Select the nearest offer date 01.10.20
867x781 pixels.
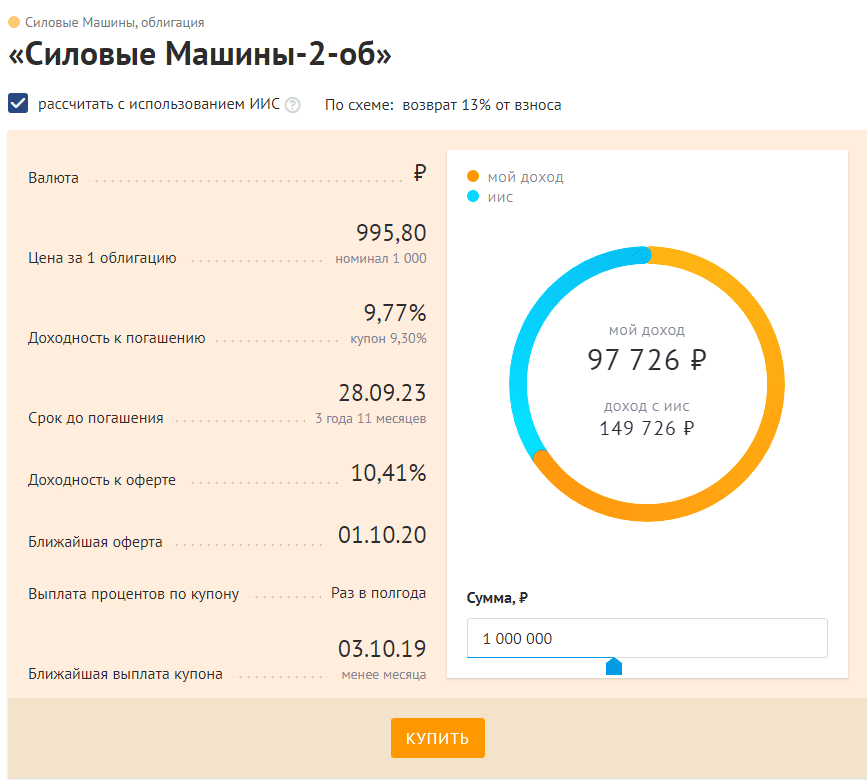[382, 535]
